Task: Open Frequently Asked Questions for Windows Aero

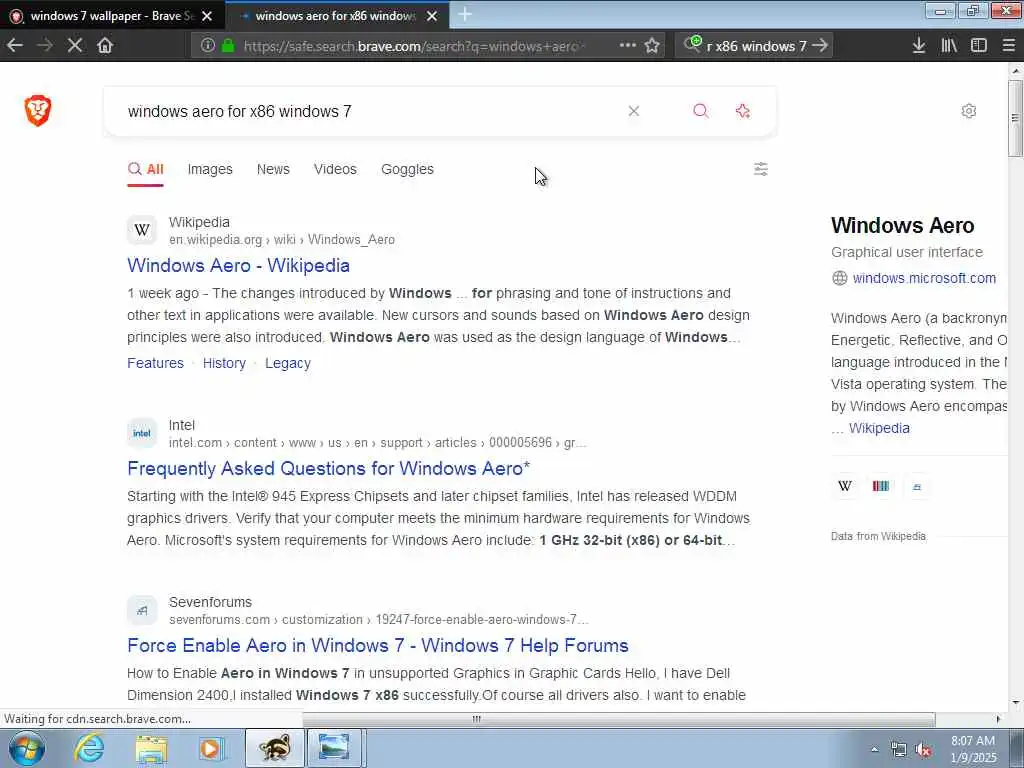Action: [x=328, y=468]
